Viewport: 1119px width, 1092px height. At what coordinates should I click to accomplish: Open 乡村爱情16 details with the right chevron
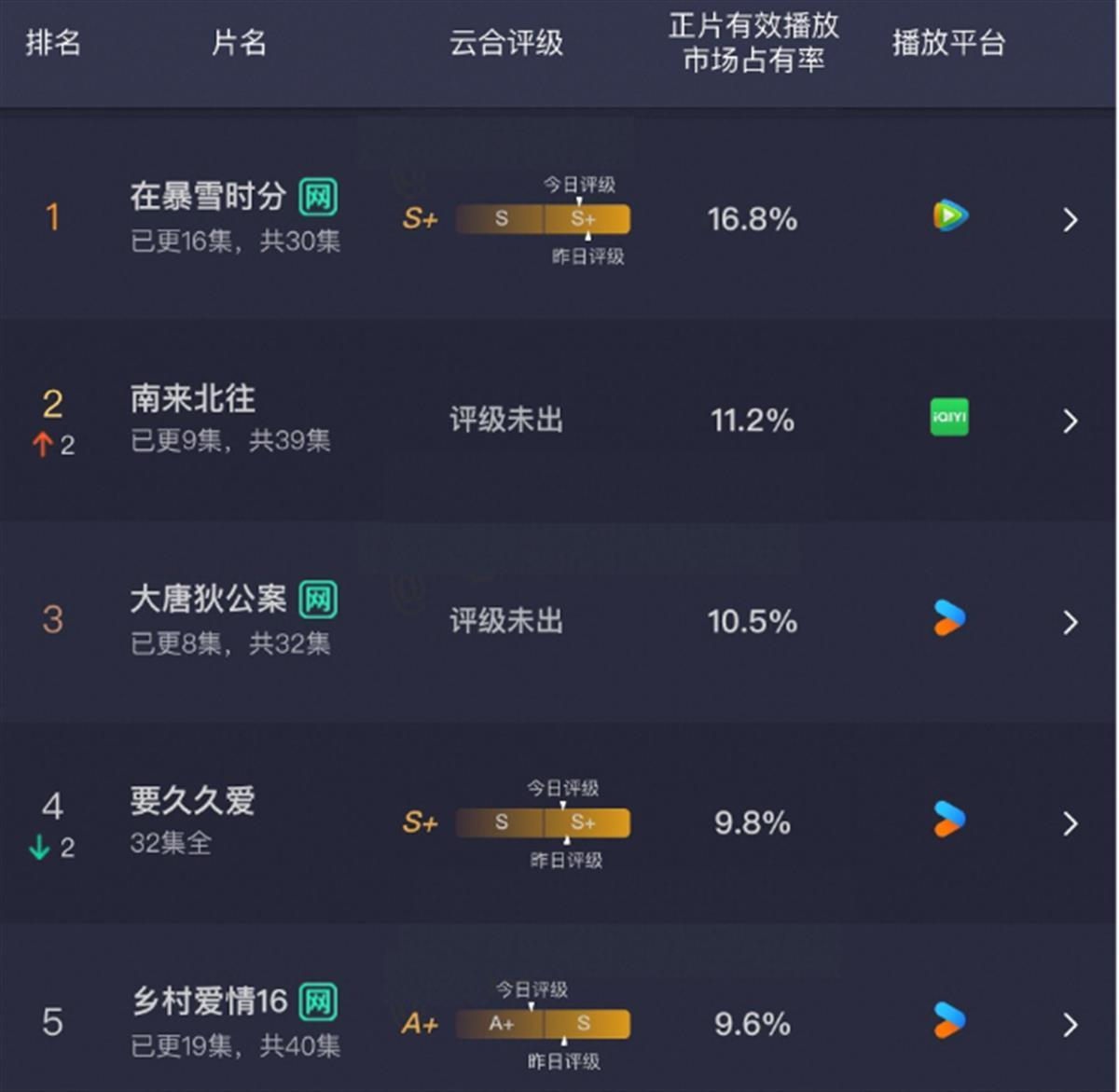click(x=1070, y=1025)
